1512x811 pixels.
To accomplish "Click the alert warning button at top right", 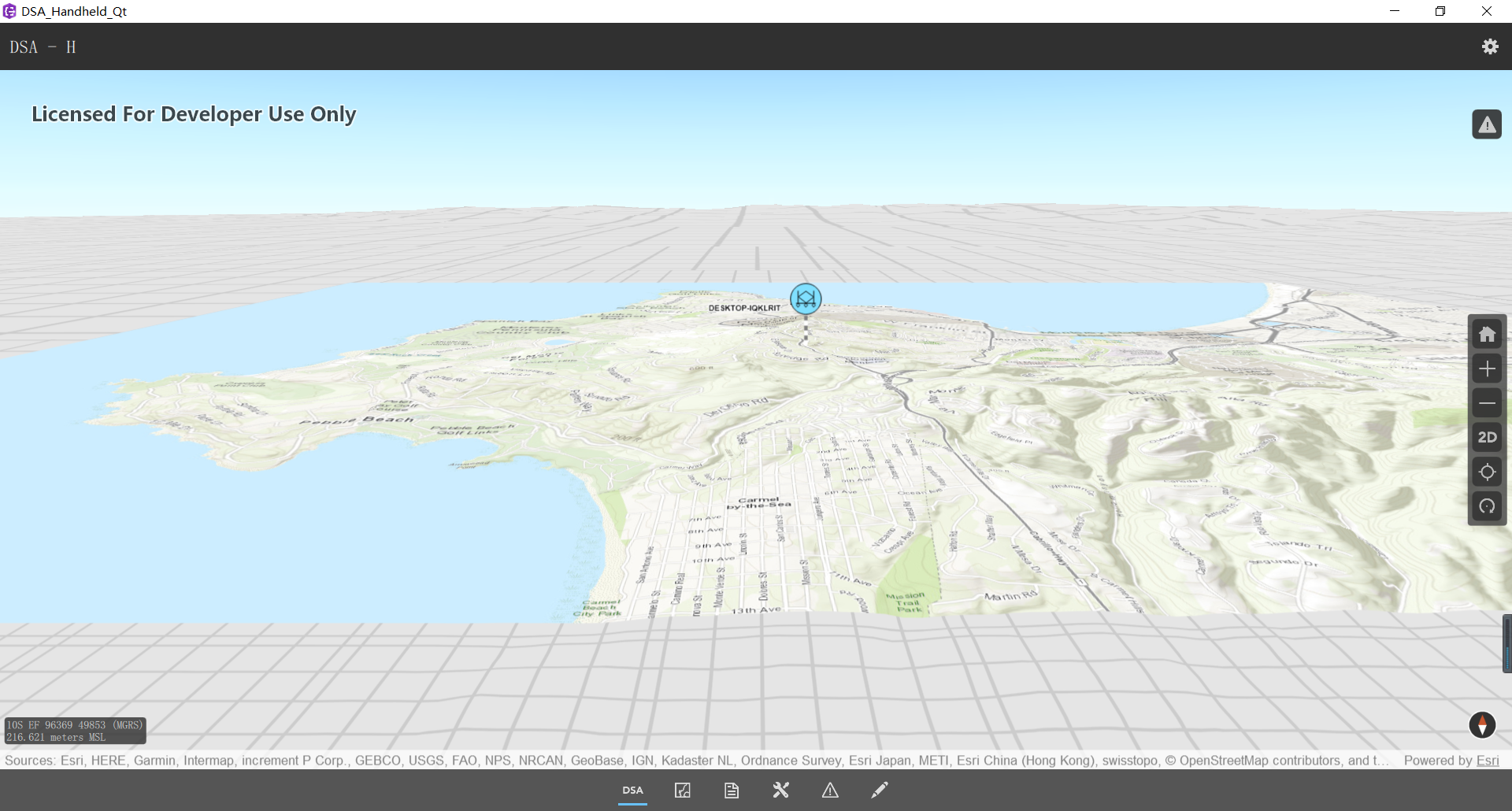I will [x=1487, y=124].
